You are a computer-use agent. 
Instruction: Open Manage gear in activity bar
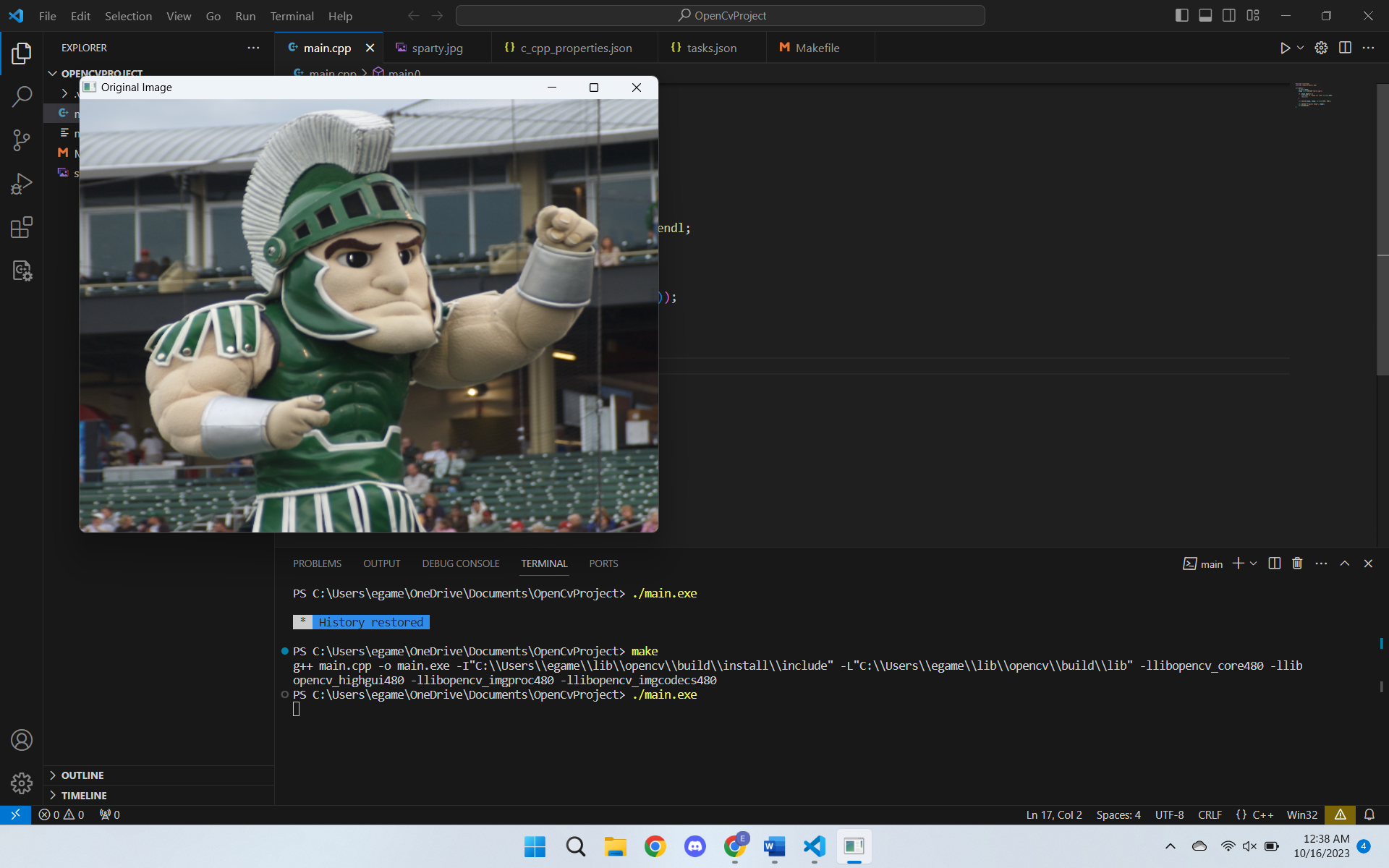(x=22, y=783)
